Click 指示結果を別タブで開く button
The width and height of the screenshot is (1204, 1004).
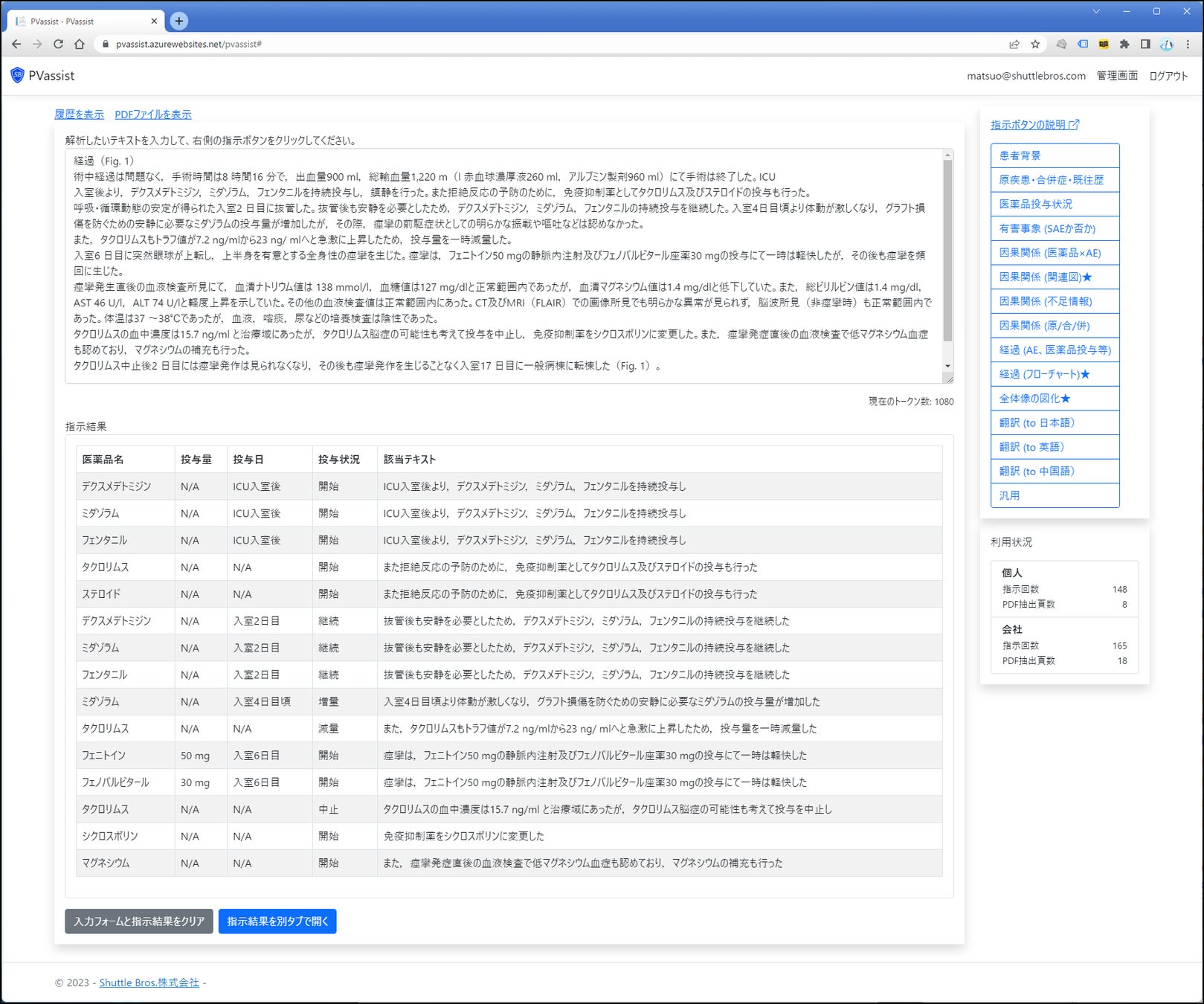(x=277, y=921)
